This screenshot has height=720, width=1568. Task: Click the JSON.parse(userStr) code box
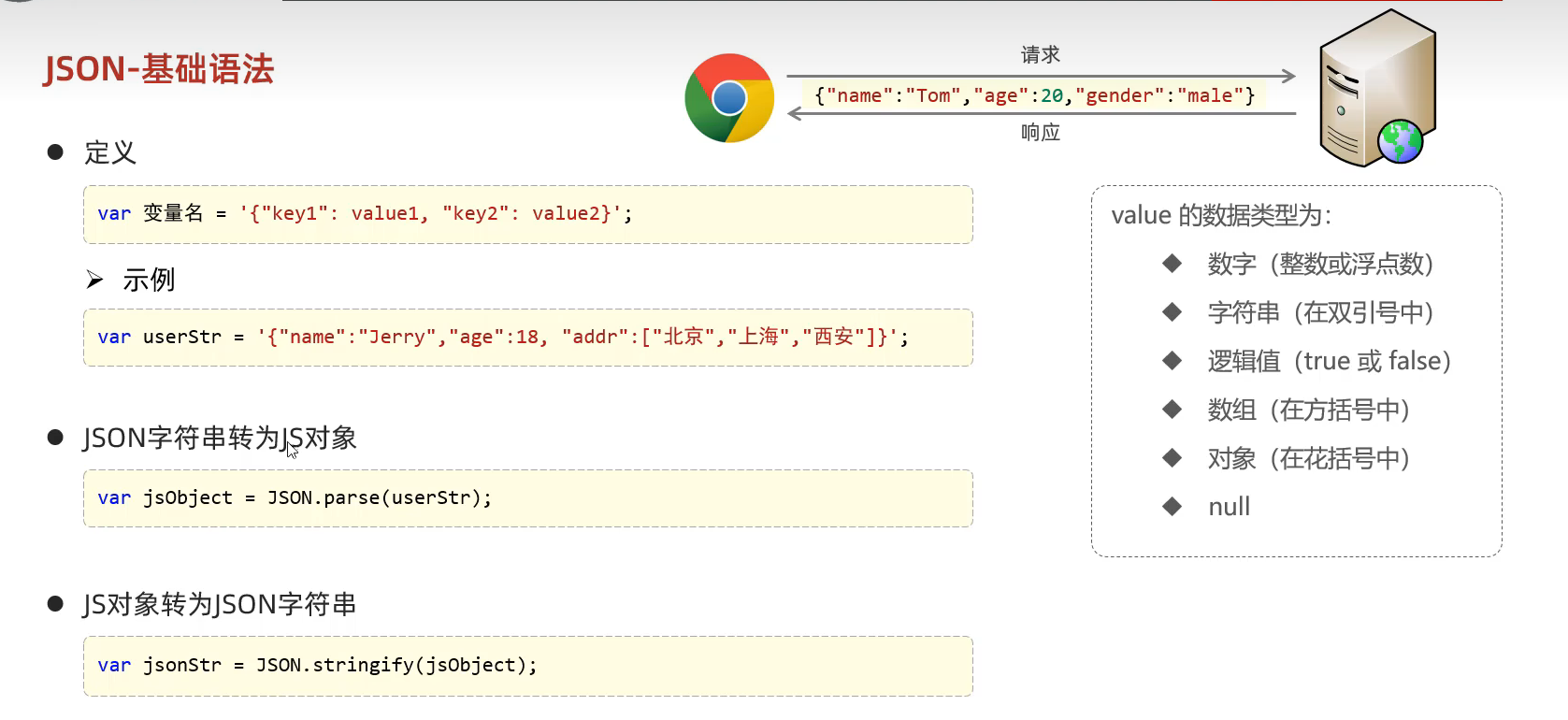tap(527, 498)
